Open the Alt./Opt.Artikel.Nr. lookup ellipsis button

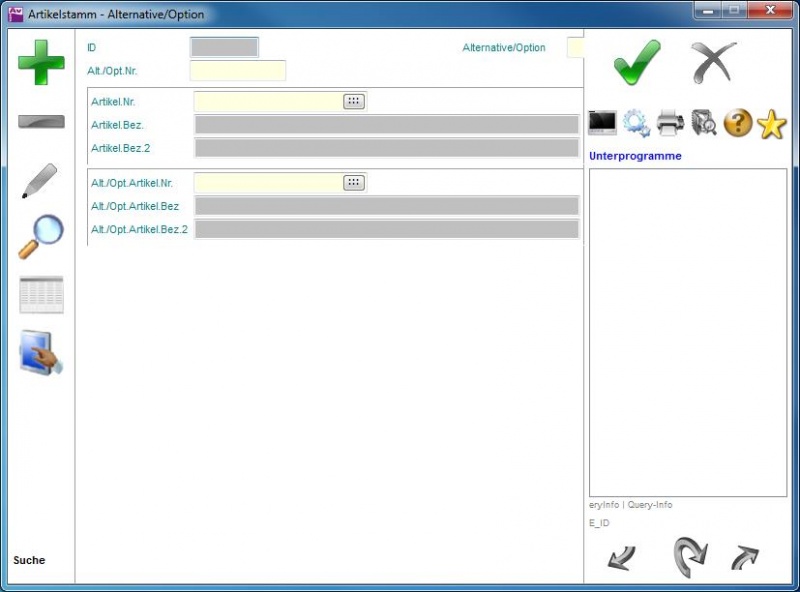point(354,183)
